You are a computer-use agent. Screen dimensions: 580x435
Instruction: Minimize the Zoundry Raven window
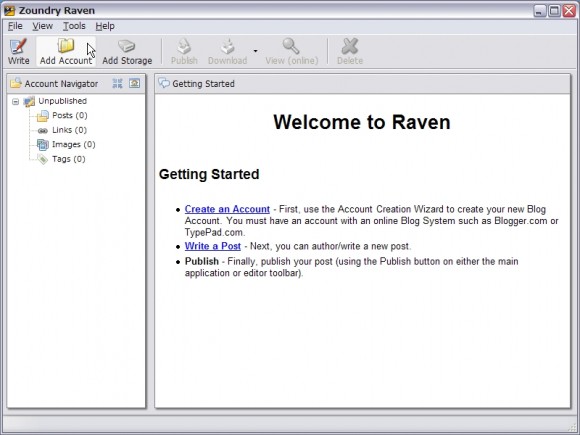(x=540, y=11)
